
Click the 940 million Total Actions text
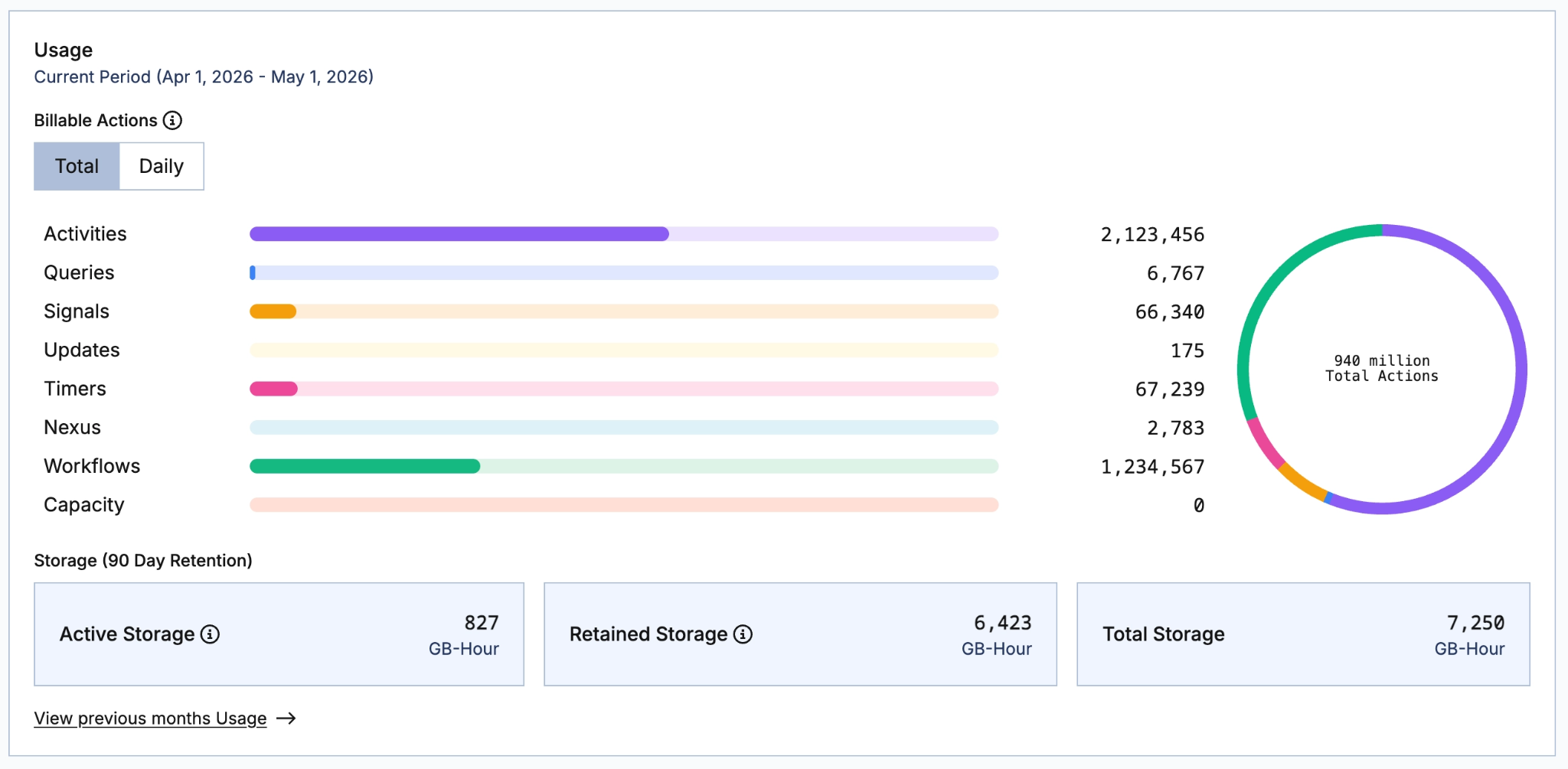tap(1382, 368)
